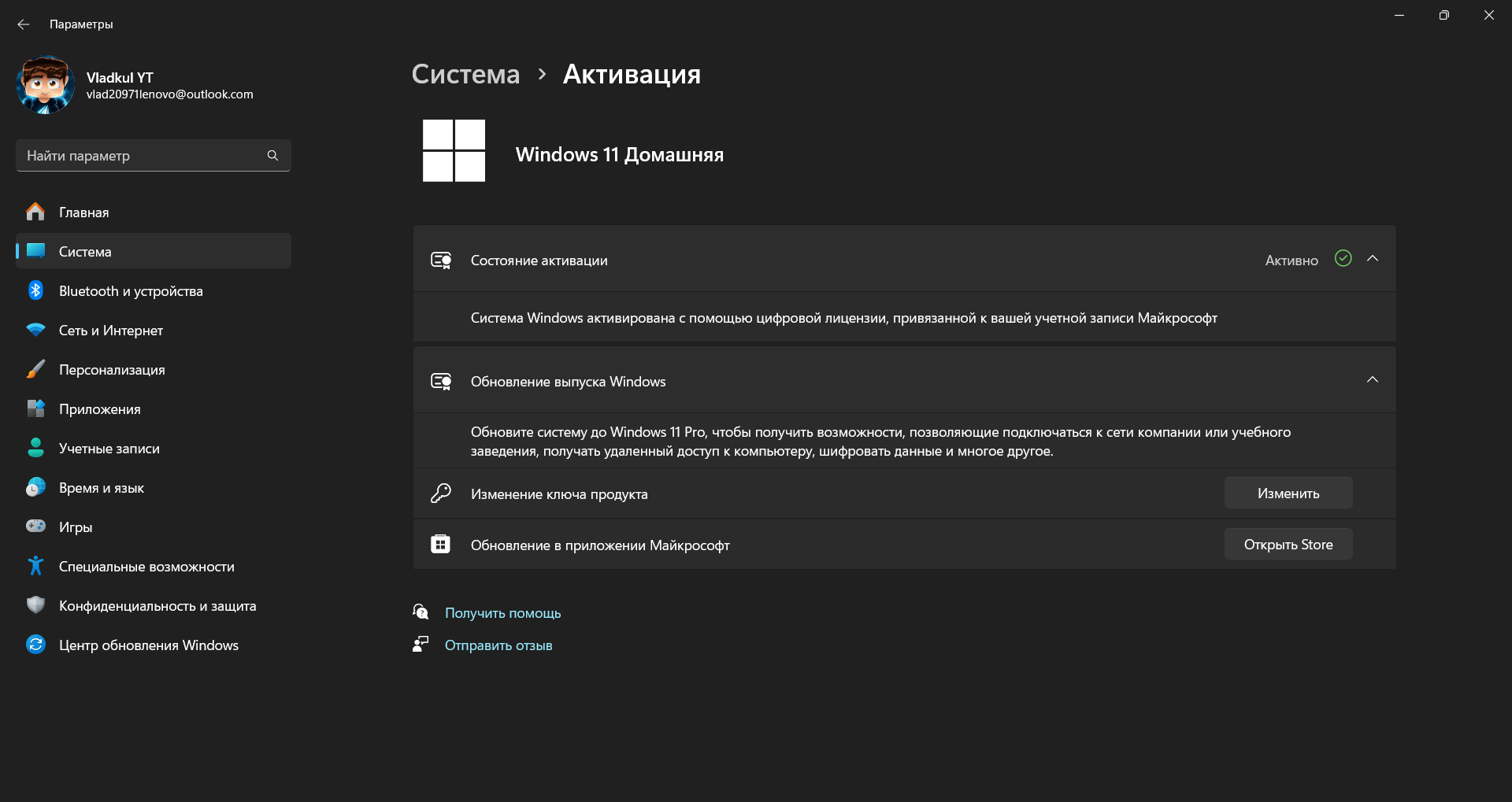Click the Учетные записи label text
Screen dimensions: 1512x802
tap(109, 449)
